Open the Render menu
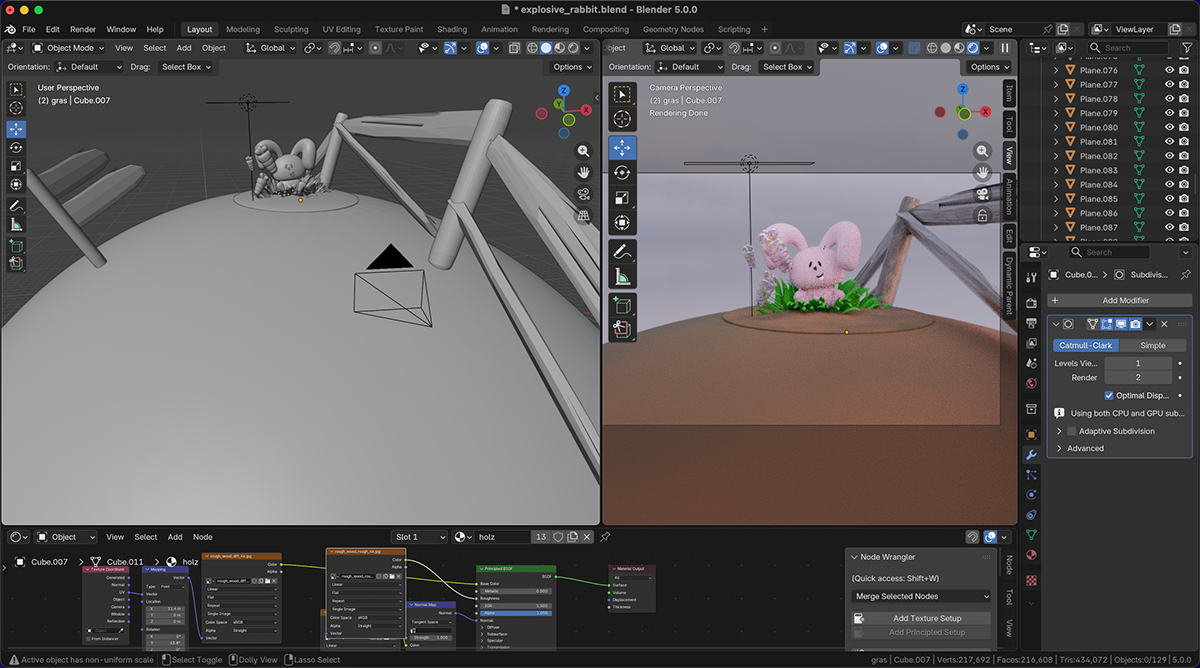The image size is (1200, 668). click(83, 29)
